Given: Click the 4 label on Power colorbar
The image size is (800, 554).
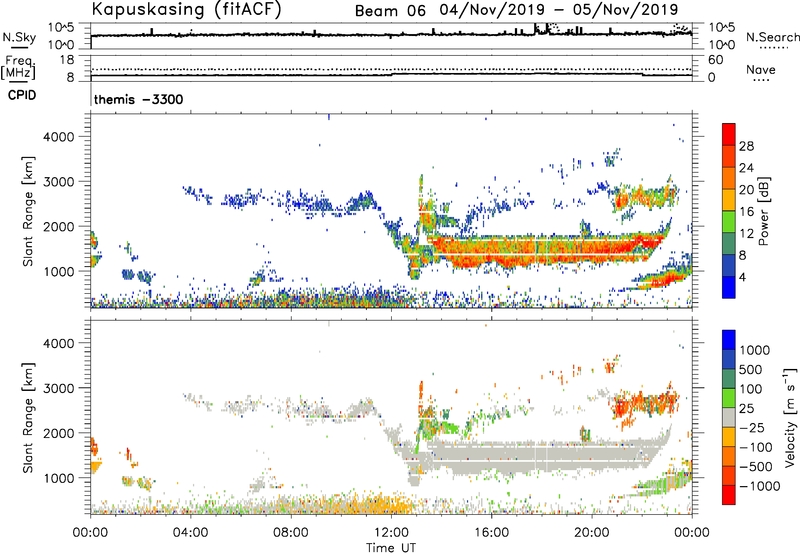Looking at the screenshot, I should [x=742, y=277].
